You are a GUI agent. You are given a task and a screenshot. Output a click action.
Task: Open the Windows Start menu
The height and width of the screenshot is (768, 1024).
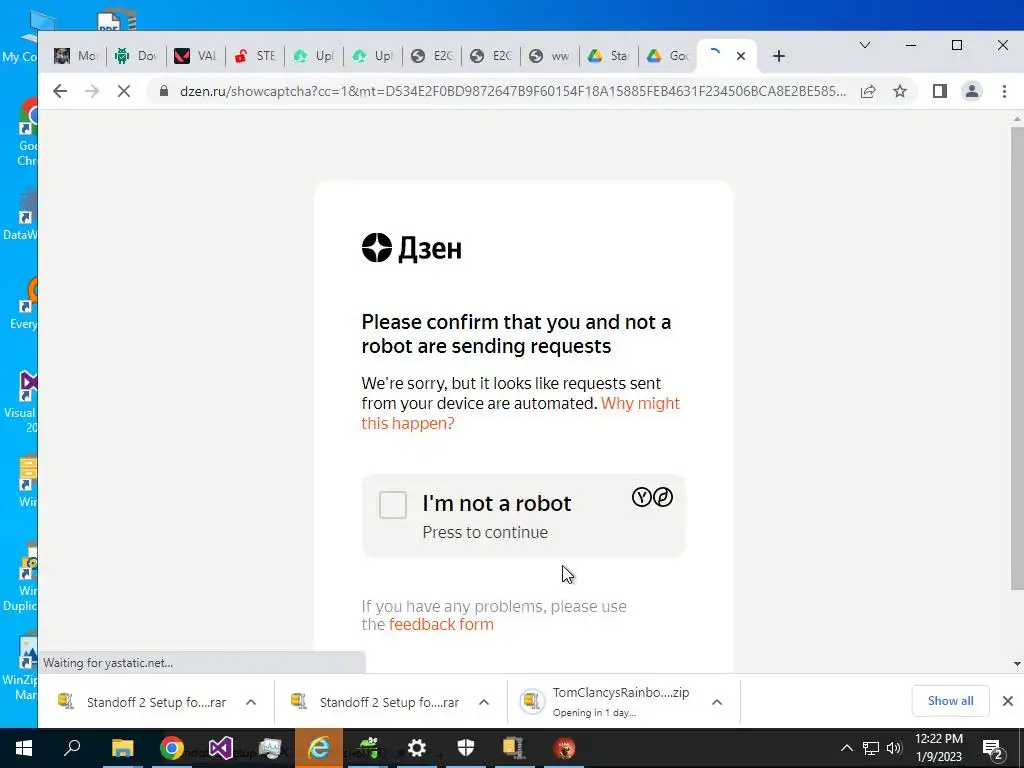click(x=24, y=748)
